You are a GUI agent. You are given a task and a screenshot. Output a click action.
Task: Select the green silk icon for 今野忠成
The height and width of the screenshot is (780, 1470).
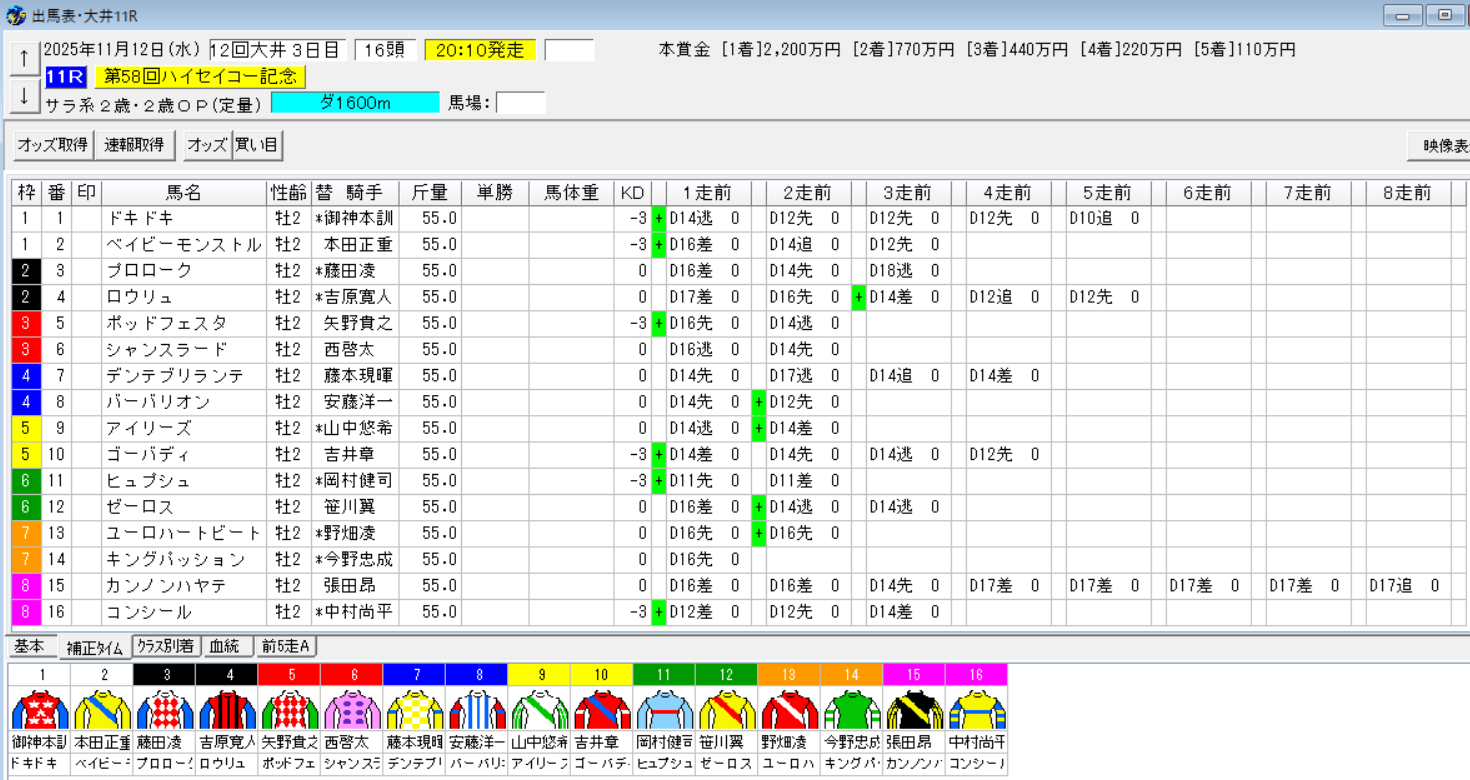click(x=851, y=710)
